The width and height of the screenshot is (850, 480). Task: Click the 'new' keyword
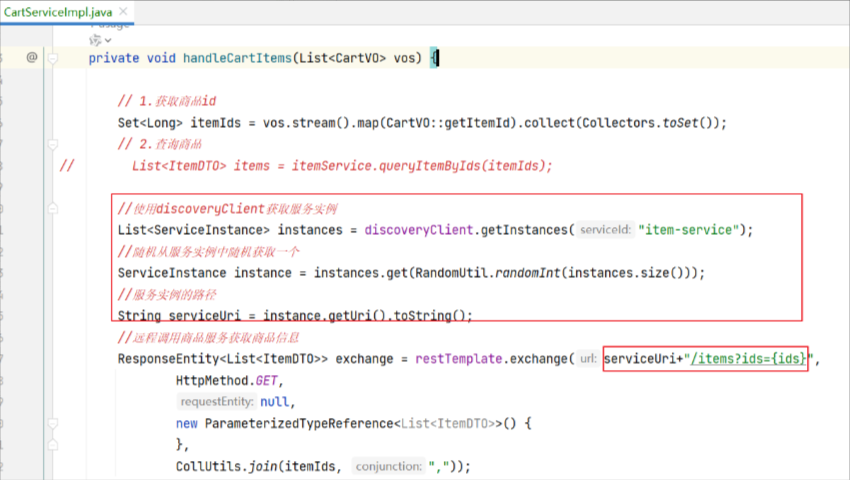(186, 424)
